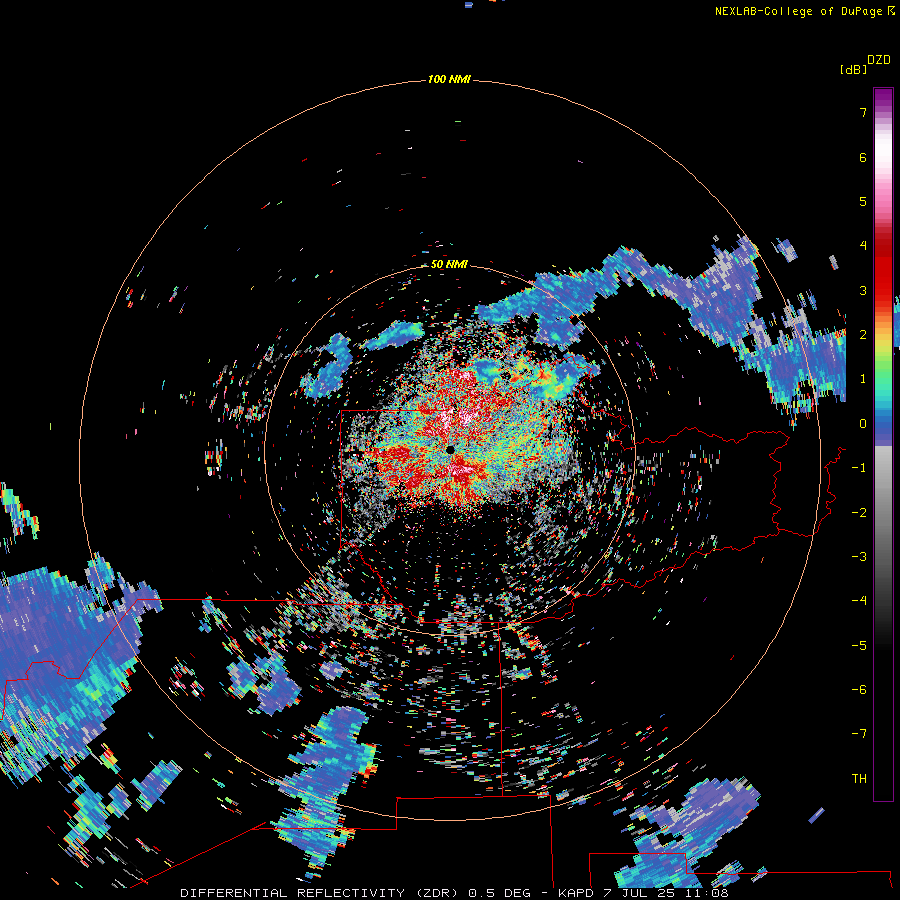
Task: Click the -1 value on the scale
Action: tap(859, 468)
